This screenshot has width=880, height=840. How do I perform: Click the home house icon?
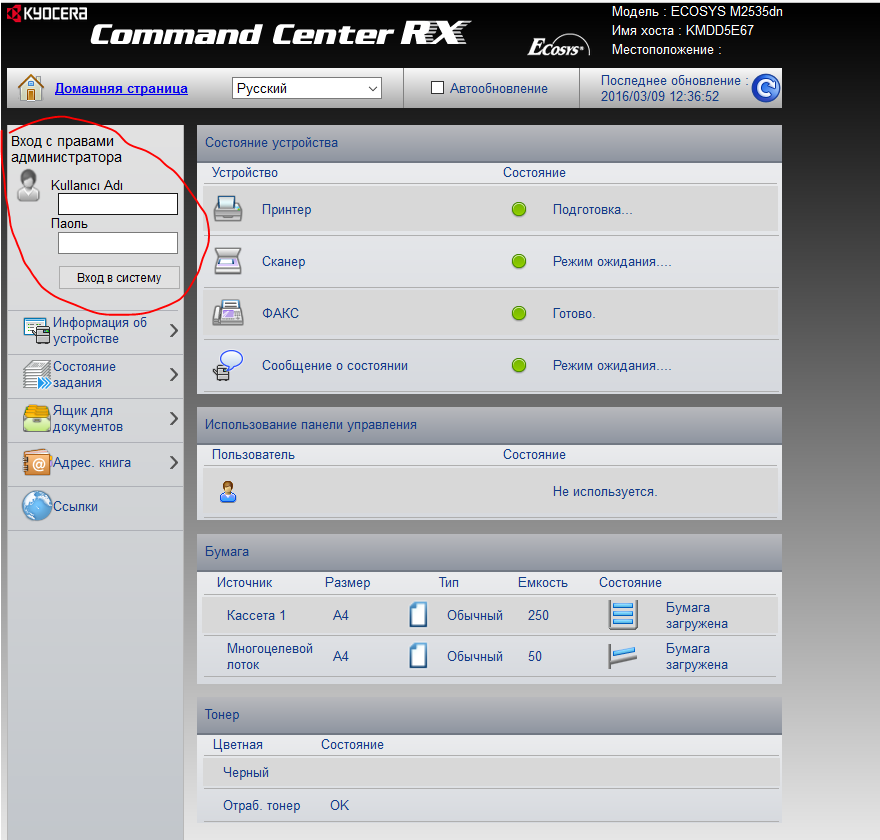point(31,88)
